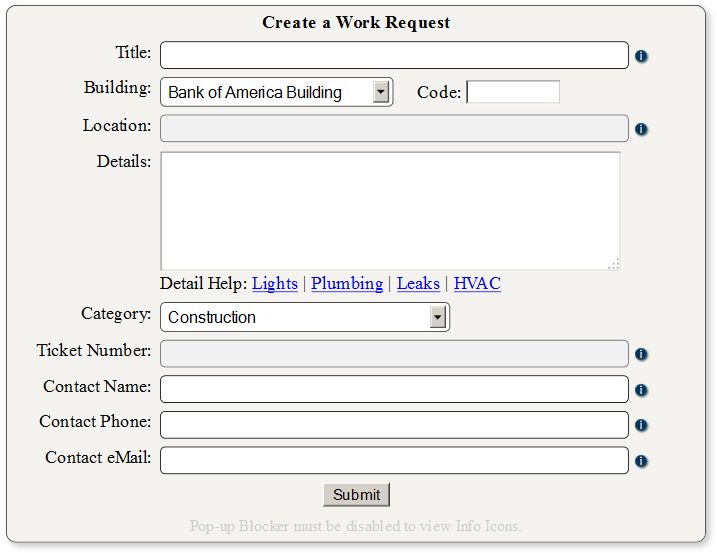The width and height of the screenshot is (717, 553).
Task: Select the Contact Name input field
Action: click(x=394, y=389)
